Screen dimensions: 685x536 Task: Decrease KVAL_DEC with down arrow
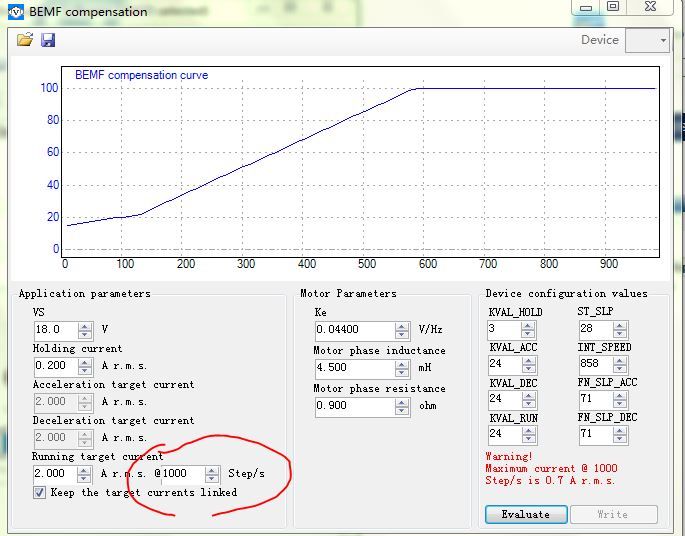click(x=529, y=404)
